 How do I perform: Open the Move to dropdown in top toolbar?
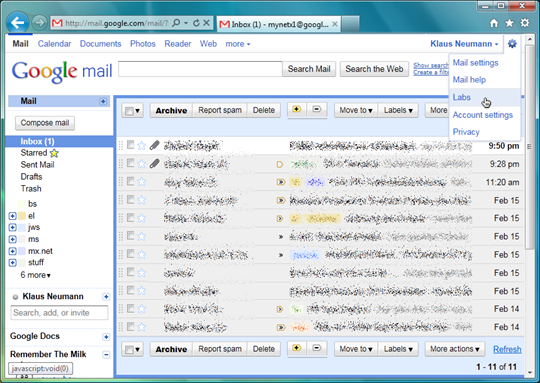pyautogui.click(x=356, y=110)
